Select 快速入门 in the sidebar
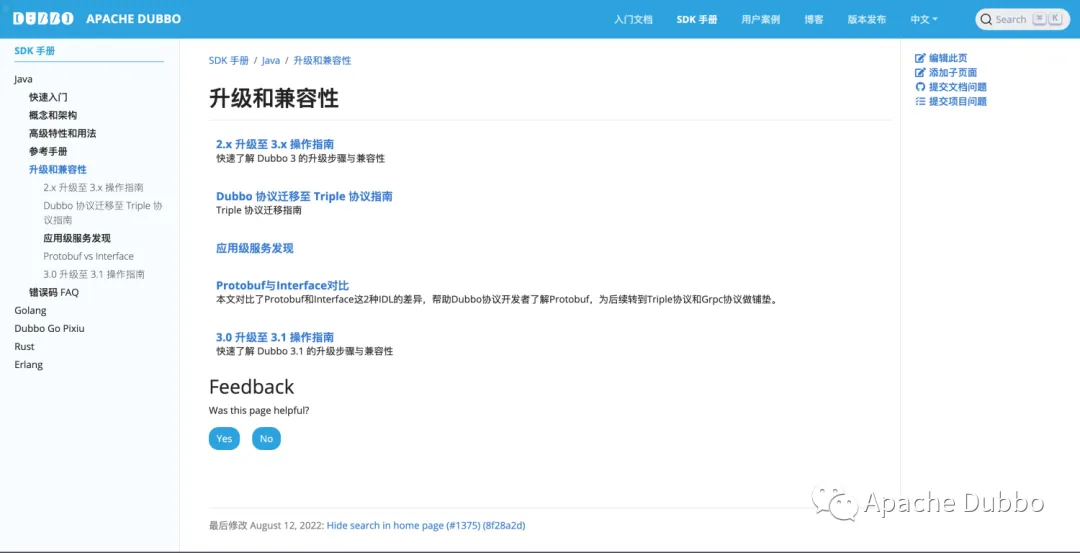Screen dimensions: 1080x553 pos(48,97)
